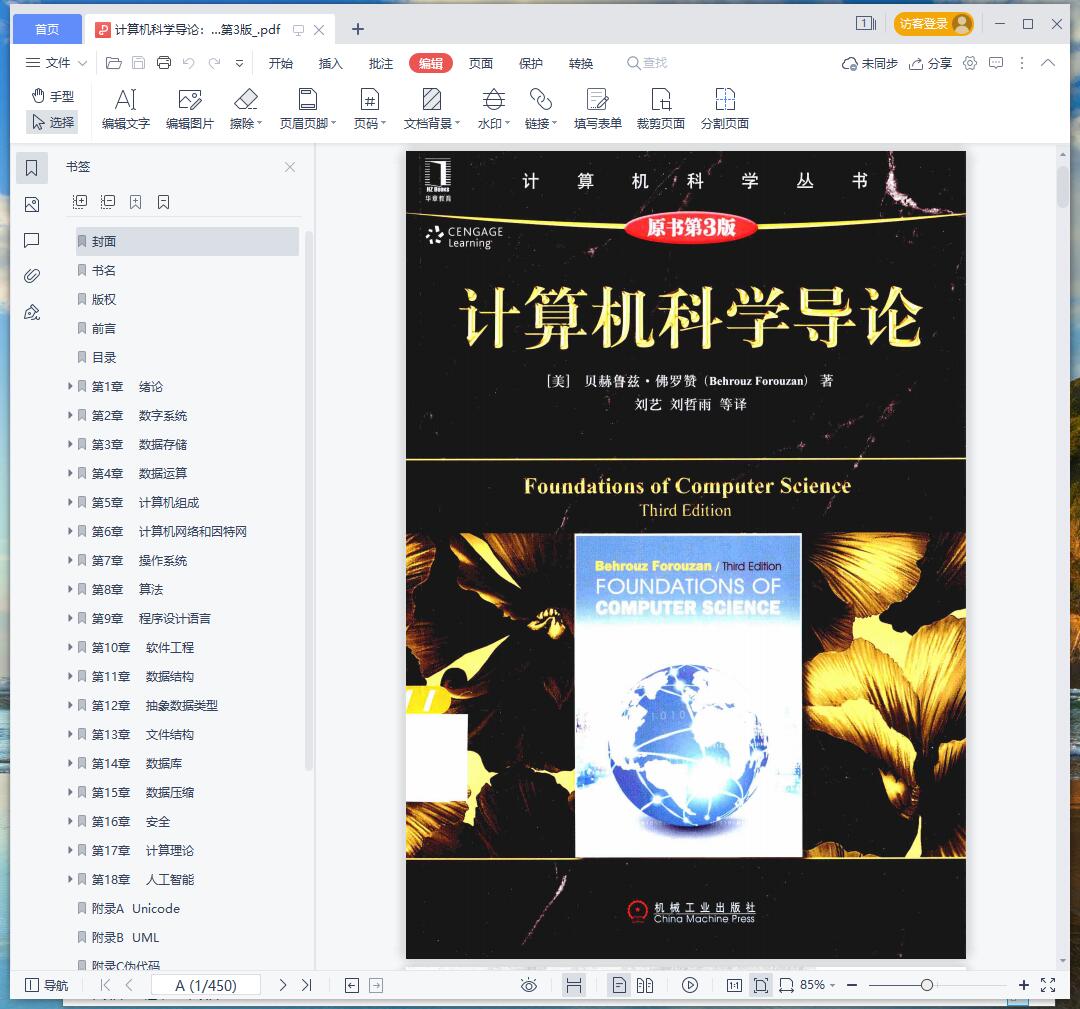Switch to 开始 tab
Image resolution: width=1080 pixels, height=1009 pixels.
coord(280,63)
